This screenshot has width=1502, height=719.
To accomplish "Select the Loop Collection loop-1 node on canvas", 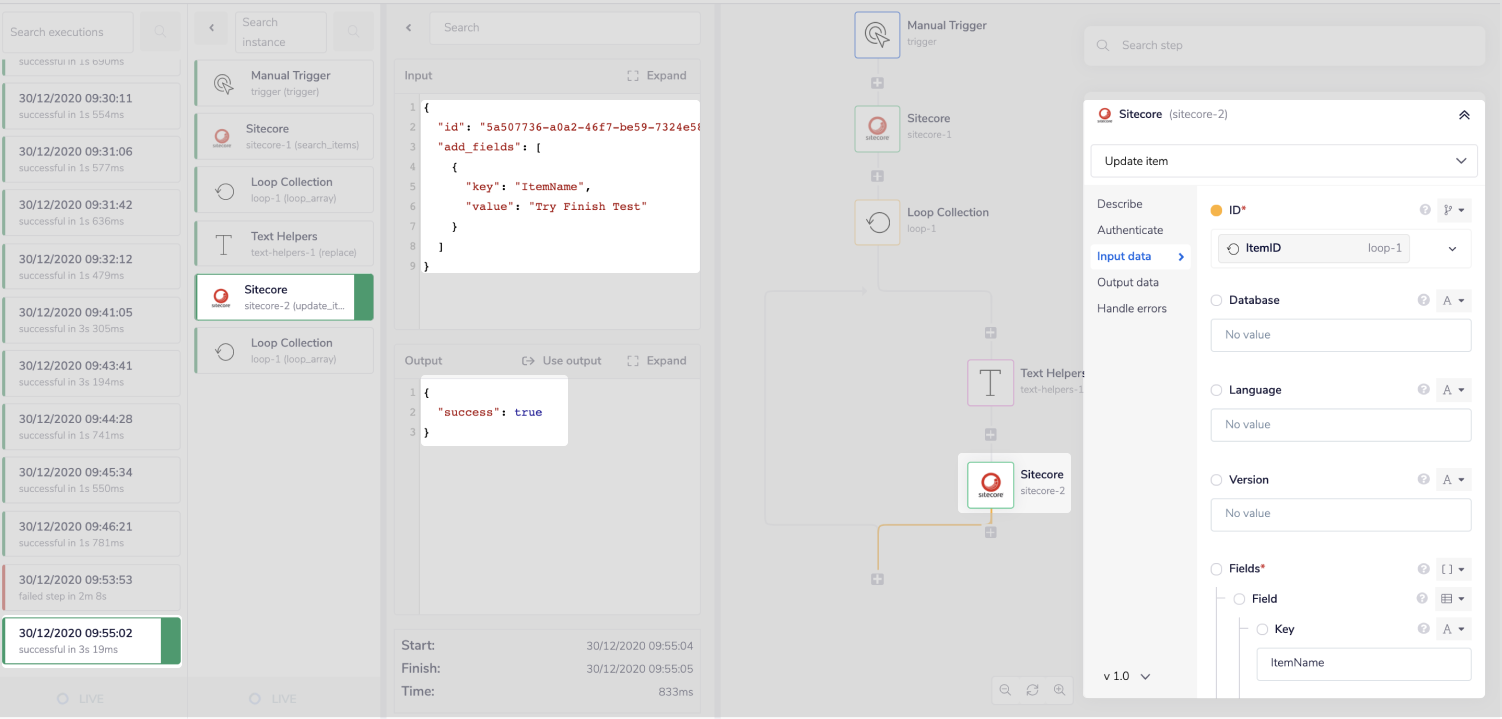I will (877, 221).
